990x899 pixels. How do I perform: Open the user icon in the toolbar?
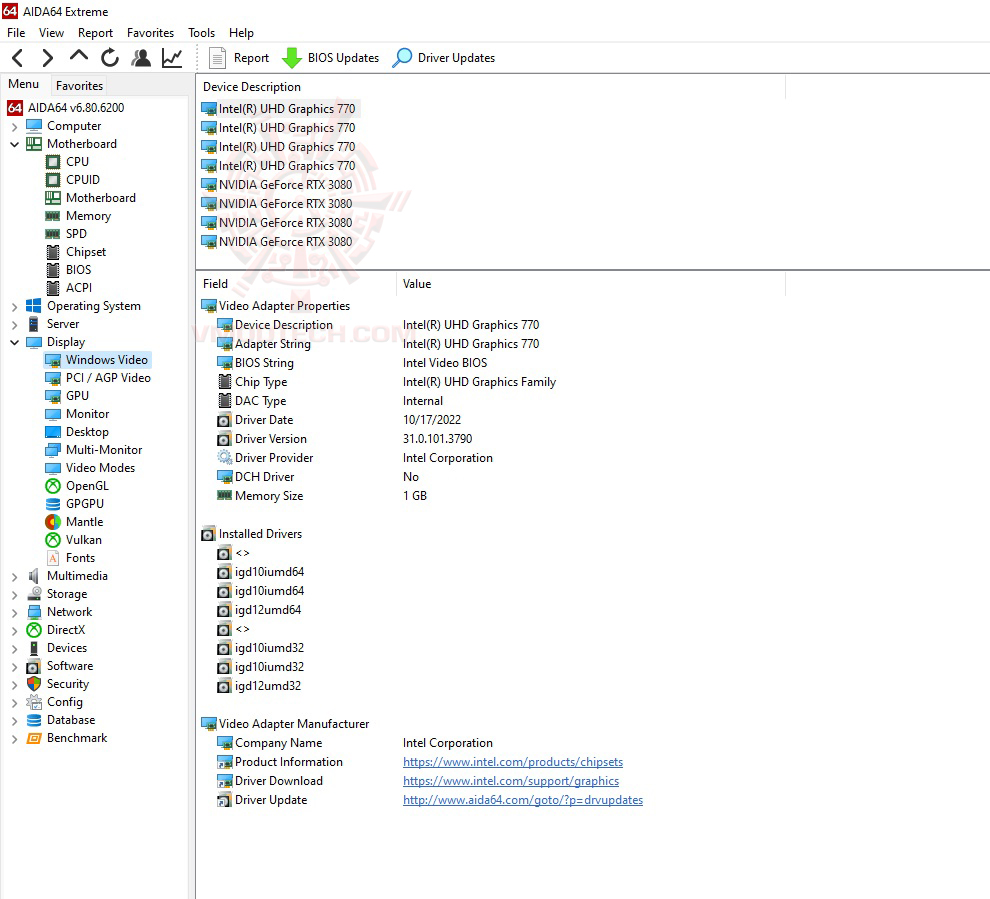(x=141, y=58)
